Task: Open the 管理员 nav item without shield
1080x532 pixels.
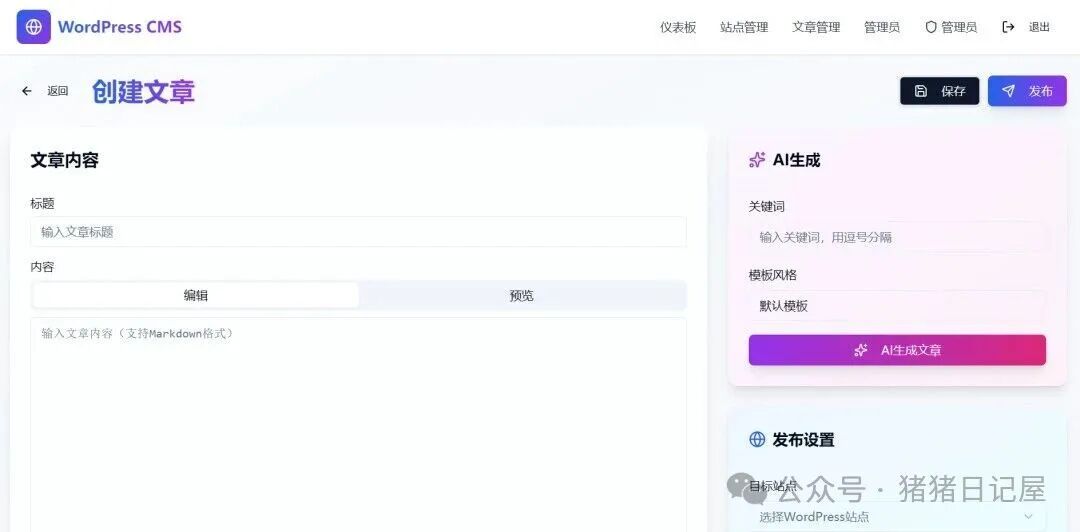Action: coord(882,28)
